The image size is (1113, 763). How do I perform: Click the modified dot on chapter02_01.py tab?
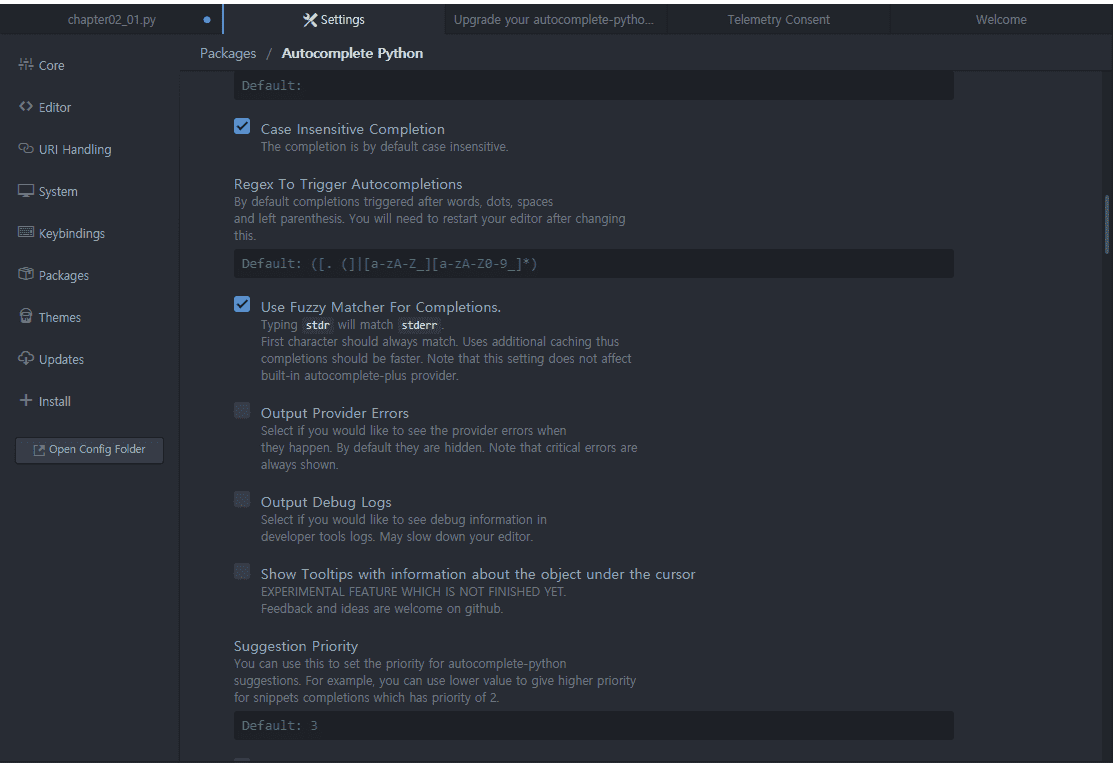pyautogui.click(x=207, y=20)
